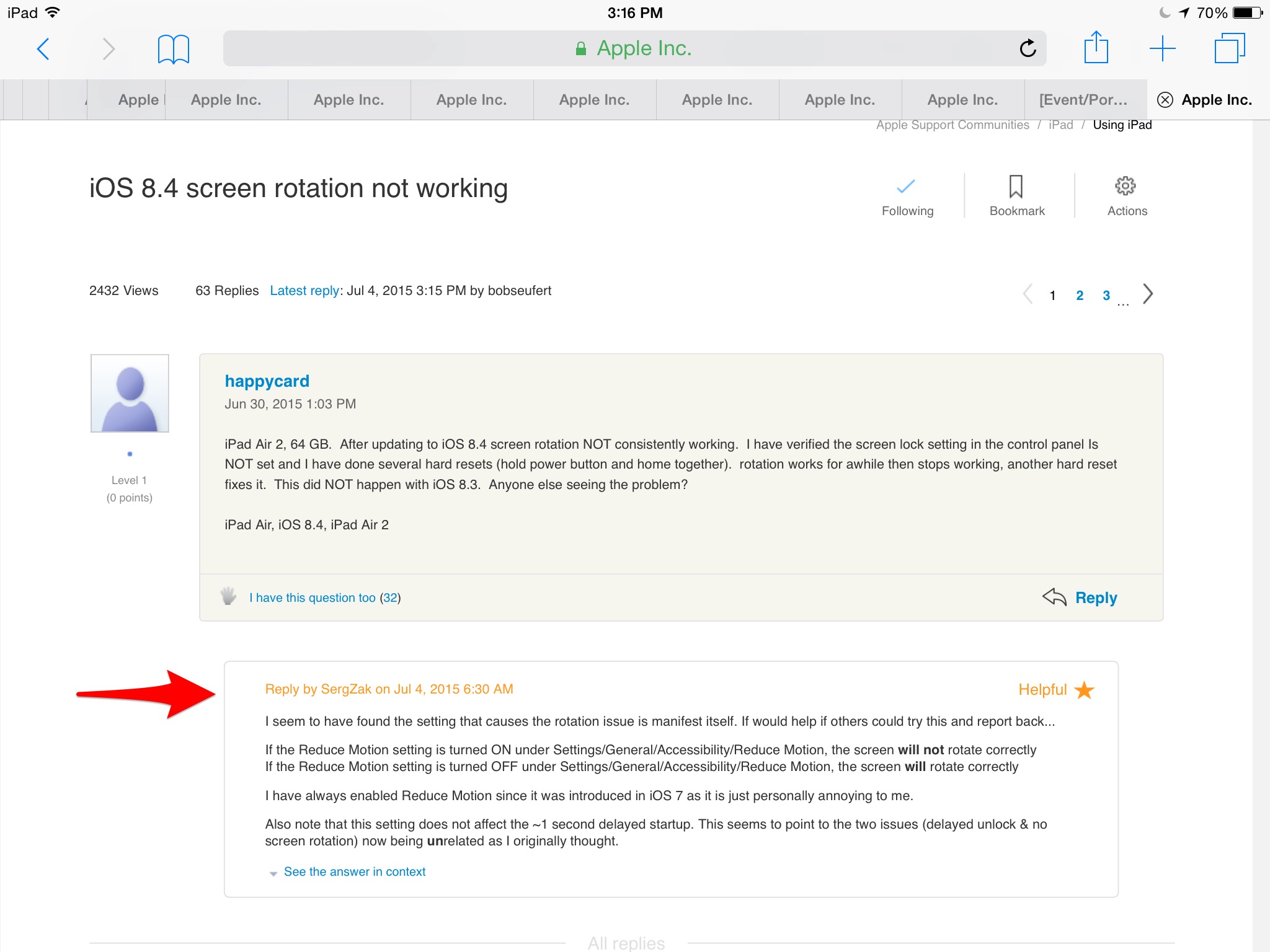Close the current Apple Inc. tab
The height and width of the screenshot is (952, 1270).
coord(1165,100)
